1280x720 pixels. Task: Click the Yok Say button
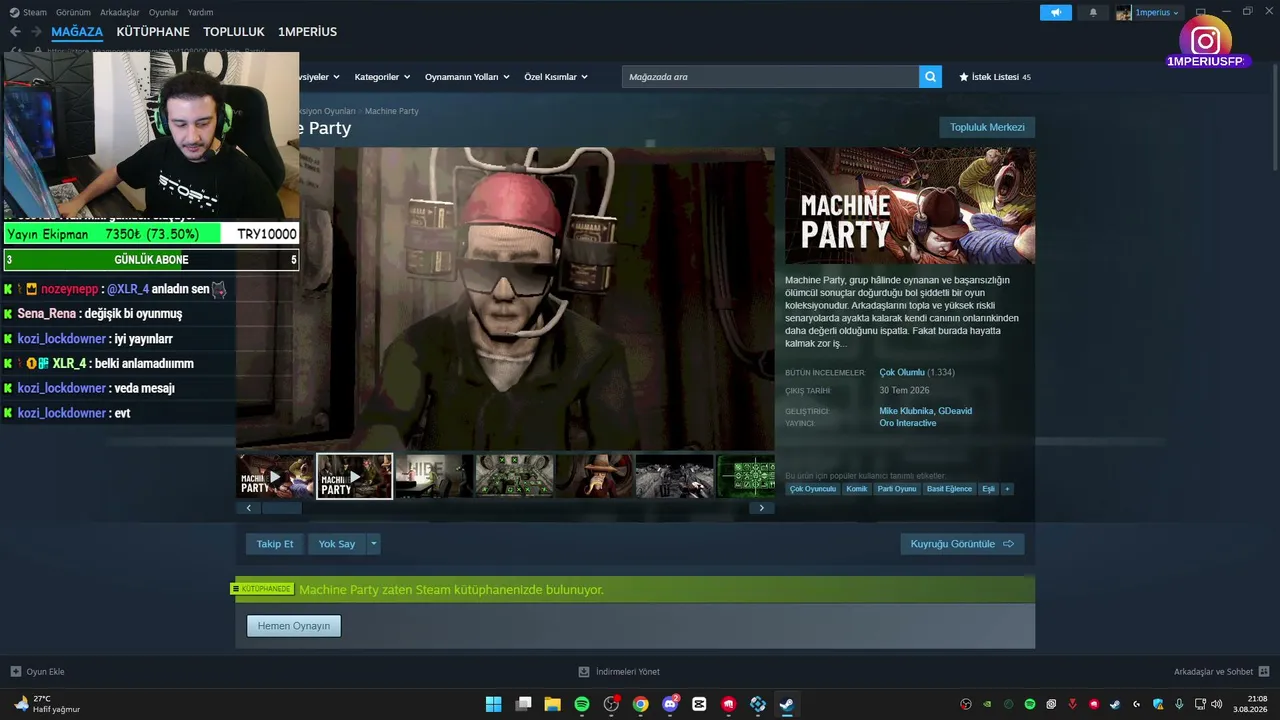click(x=337, y=544)
